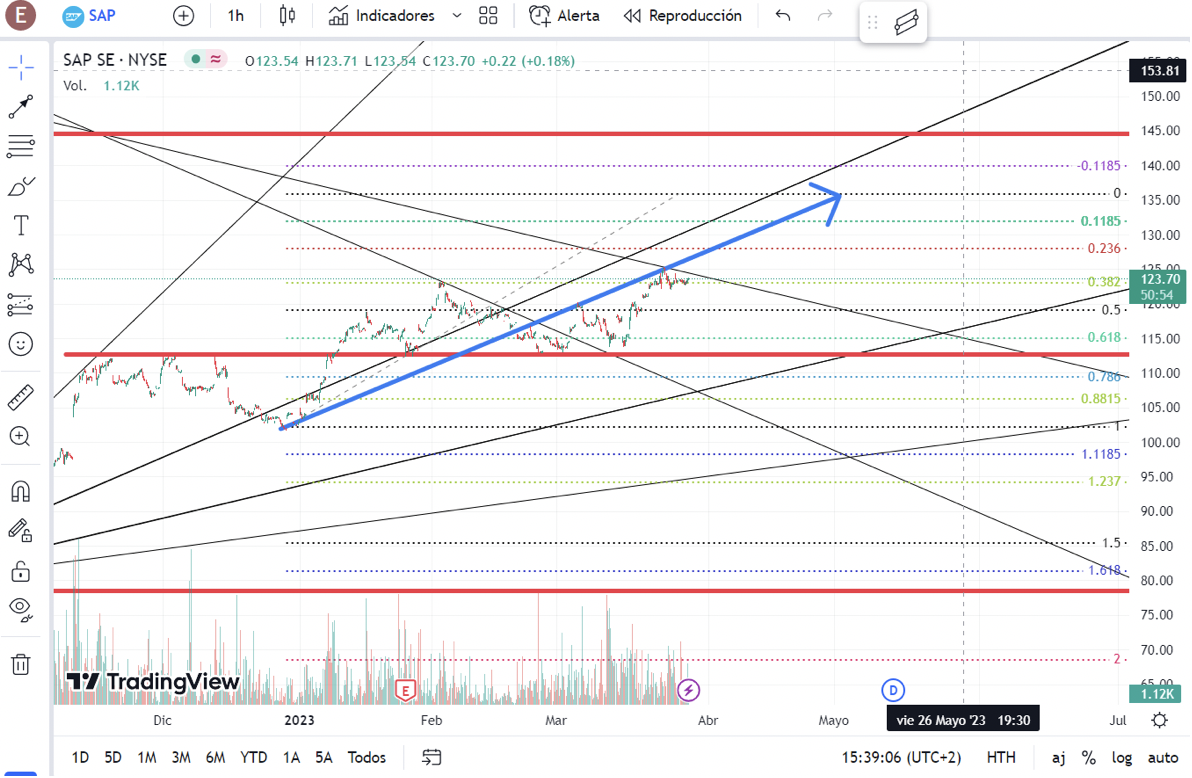
Task: Set range to 5D
Action: pyautogui.click(x=113, y=757)
